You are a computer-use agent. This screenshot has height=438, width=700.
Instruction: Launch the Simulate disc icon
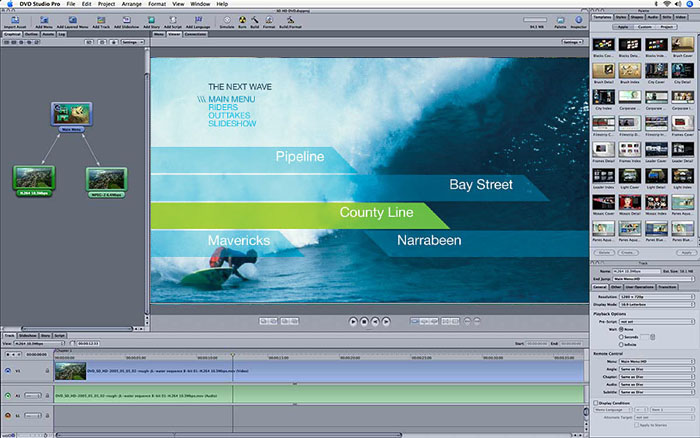tap(227, 20)
